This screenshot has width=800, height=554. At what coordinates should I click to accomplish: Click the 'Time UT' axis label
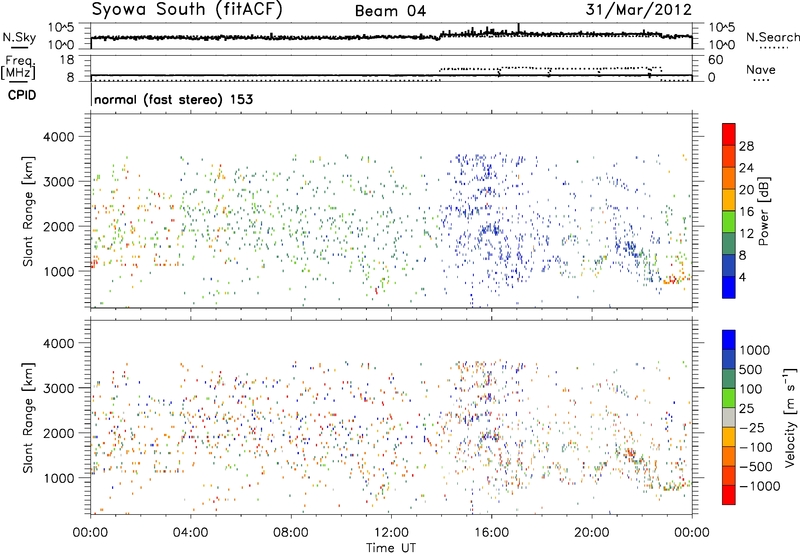point(391,548)
